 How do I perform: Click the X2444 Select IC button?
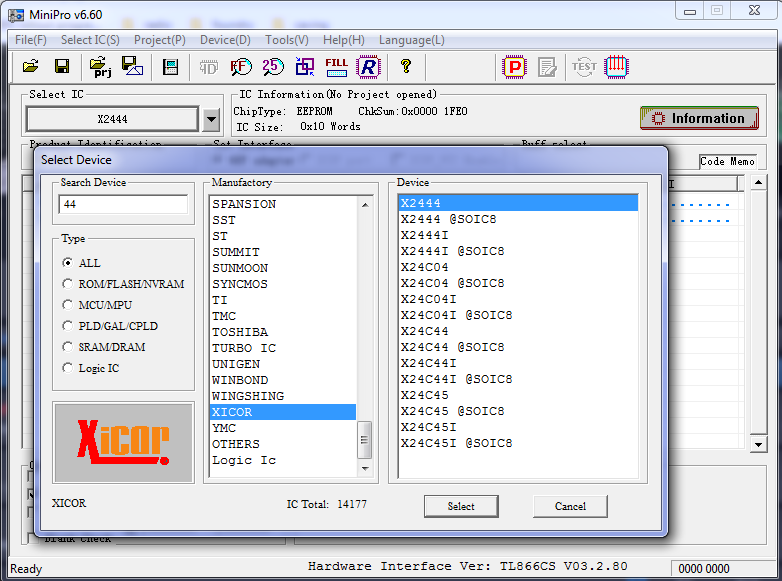(112, 119)
